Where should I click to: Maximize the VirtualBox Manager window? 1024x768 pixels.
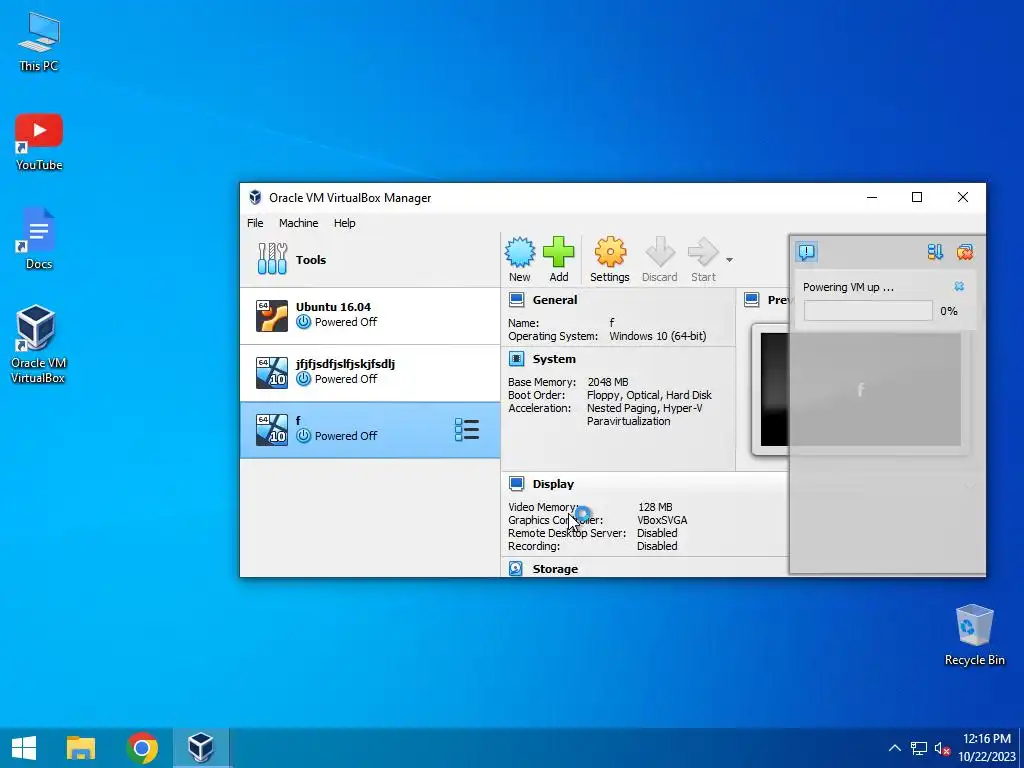[917, 197]
